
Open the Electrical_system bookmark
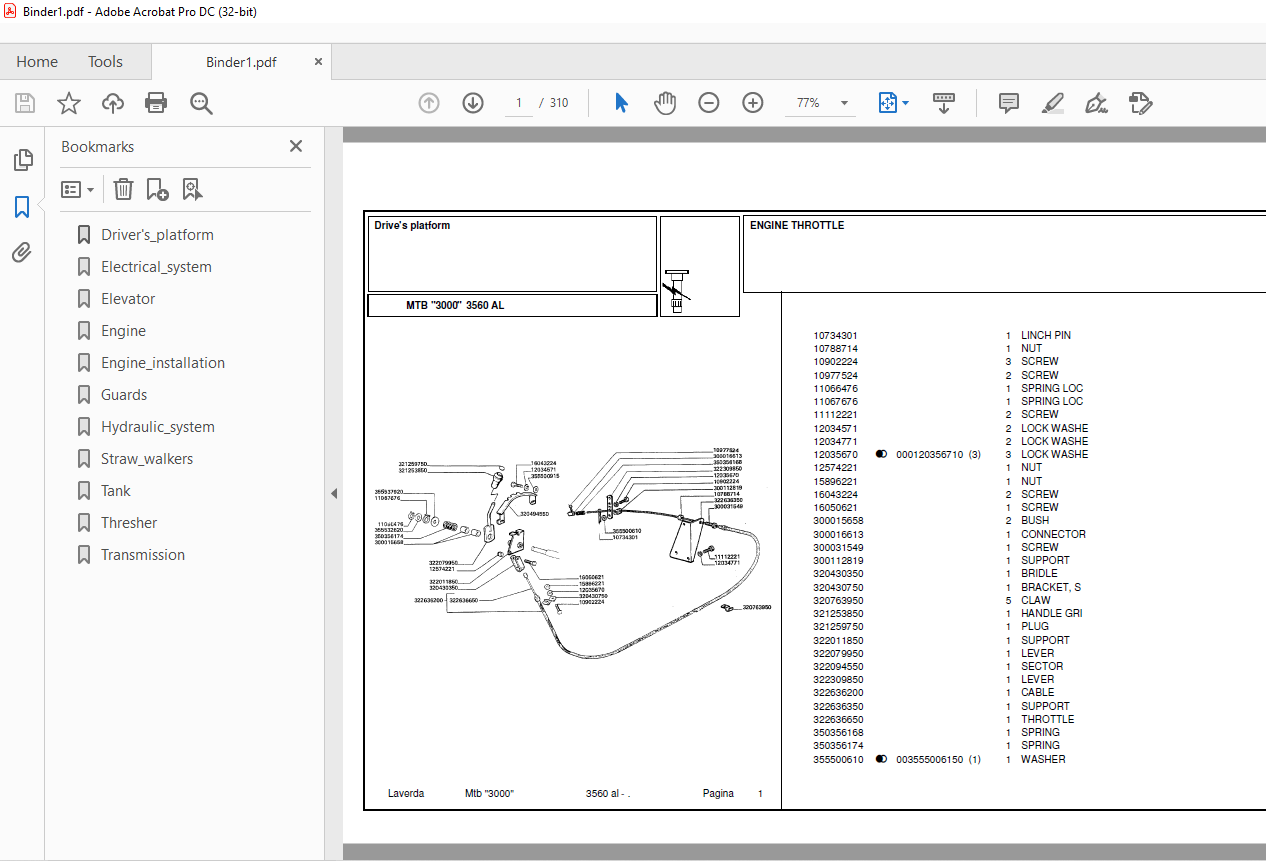156,267
